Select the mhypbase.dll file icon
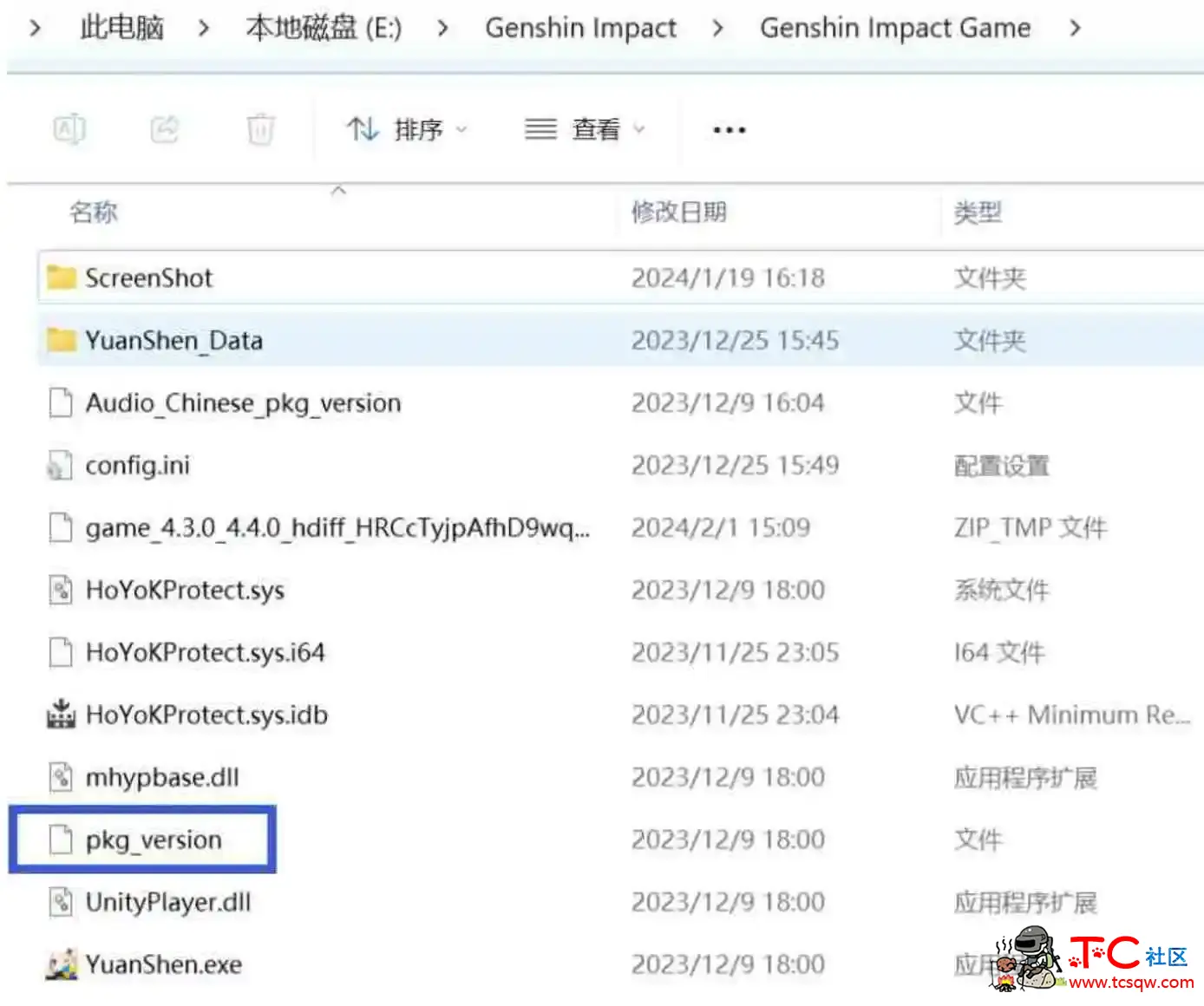Screen dimensions: 1204x1006 [x=61, y=777]
